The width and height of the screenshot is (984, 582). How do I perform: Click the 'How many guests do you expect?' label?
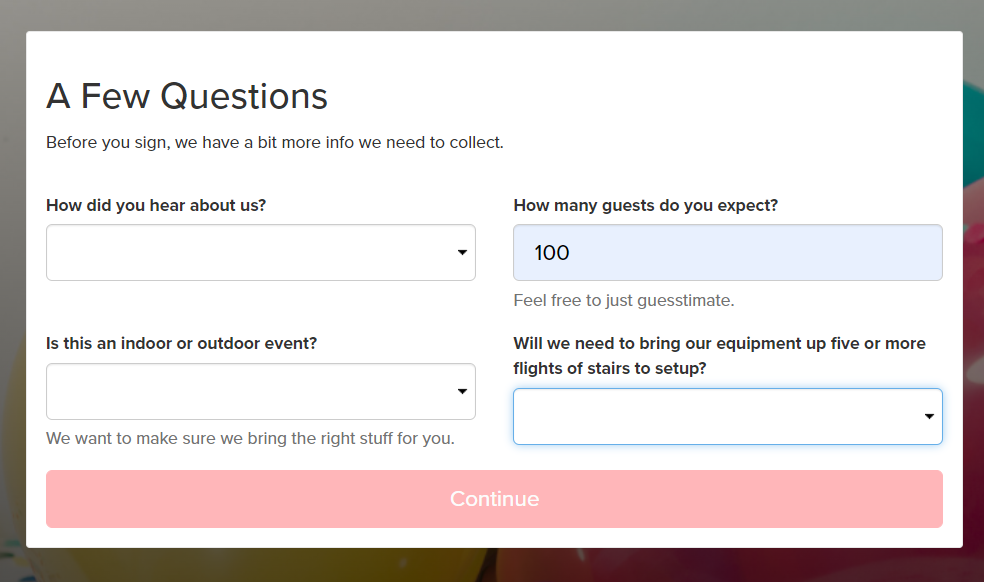pyautogui.click(x=646, y=205)
